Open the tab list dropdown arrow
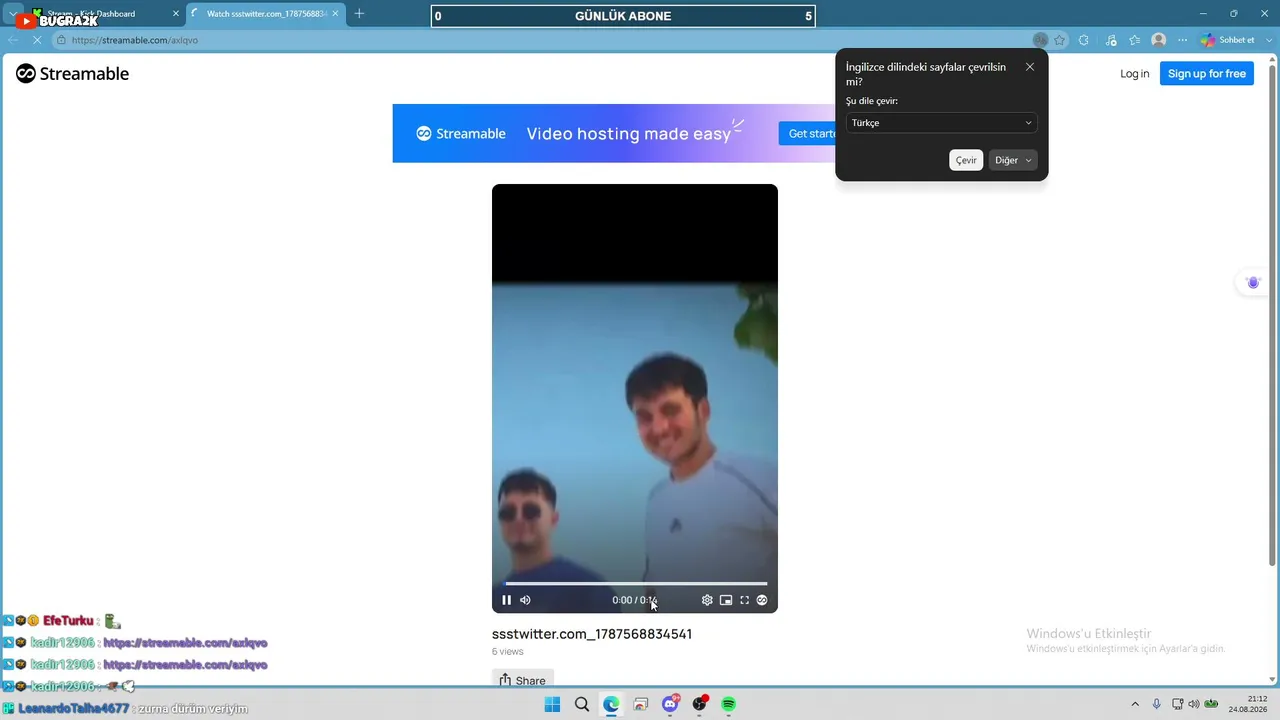 [12, 14]
